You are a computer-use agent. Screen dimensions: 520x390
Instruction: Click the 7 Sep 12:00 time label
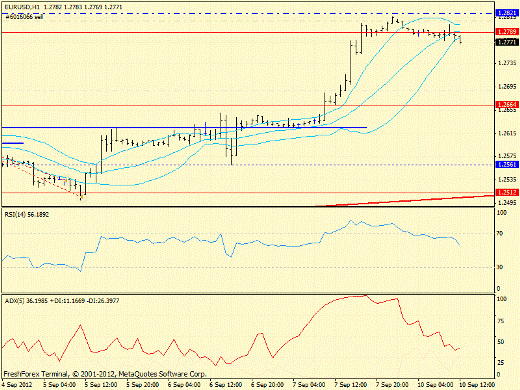point(351,385)
